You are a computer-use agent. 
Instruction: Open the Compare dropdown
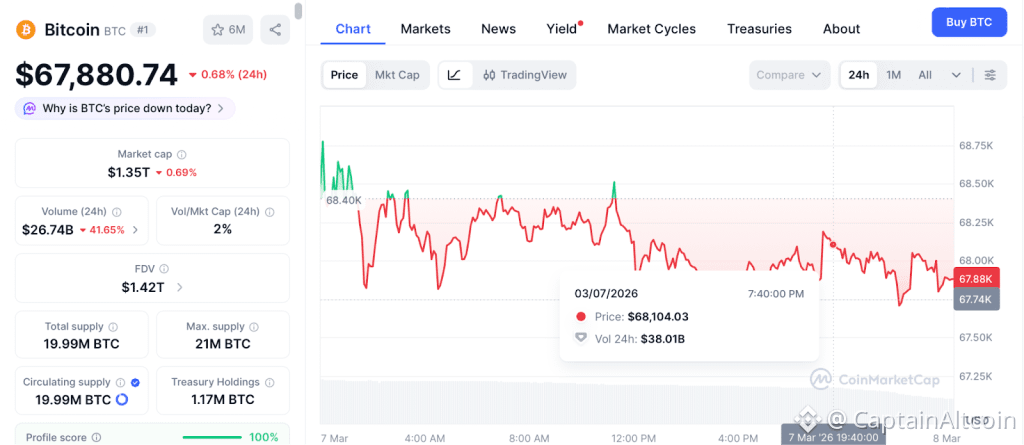pos(789,75)
